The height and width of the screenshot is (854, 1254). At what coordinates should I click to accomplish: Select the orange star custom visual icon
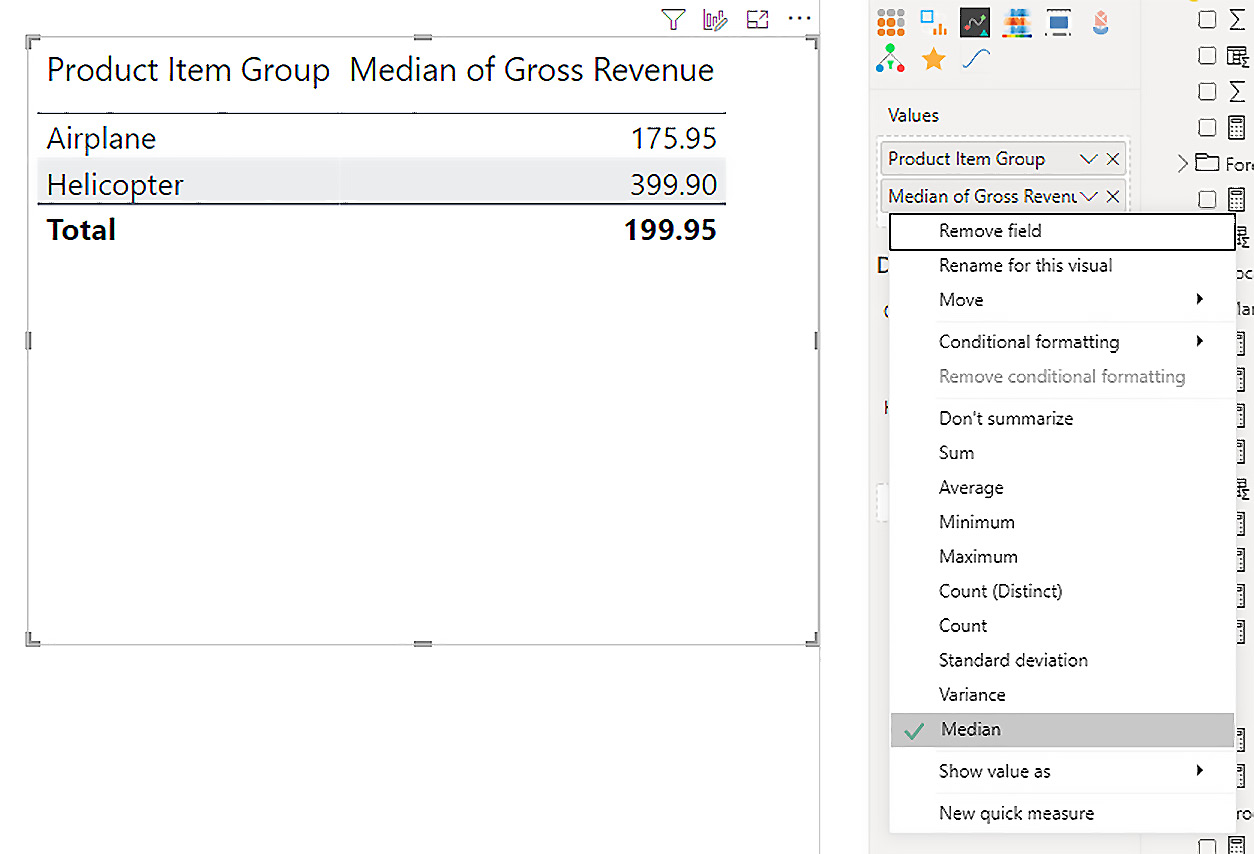[933, 60]
